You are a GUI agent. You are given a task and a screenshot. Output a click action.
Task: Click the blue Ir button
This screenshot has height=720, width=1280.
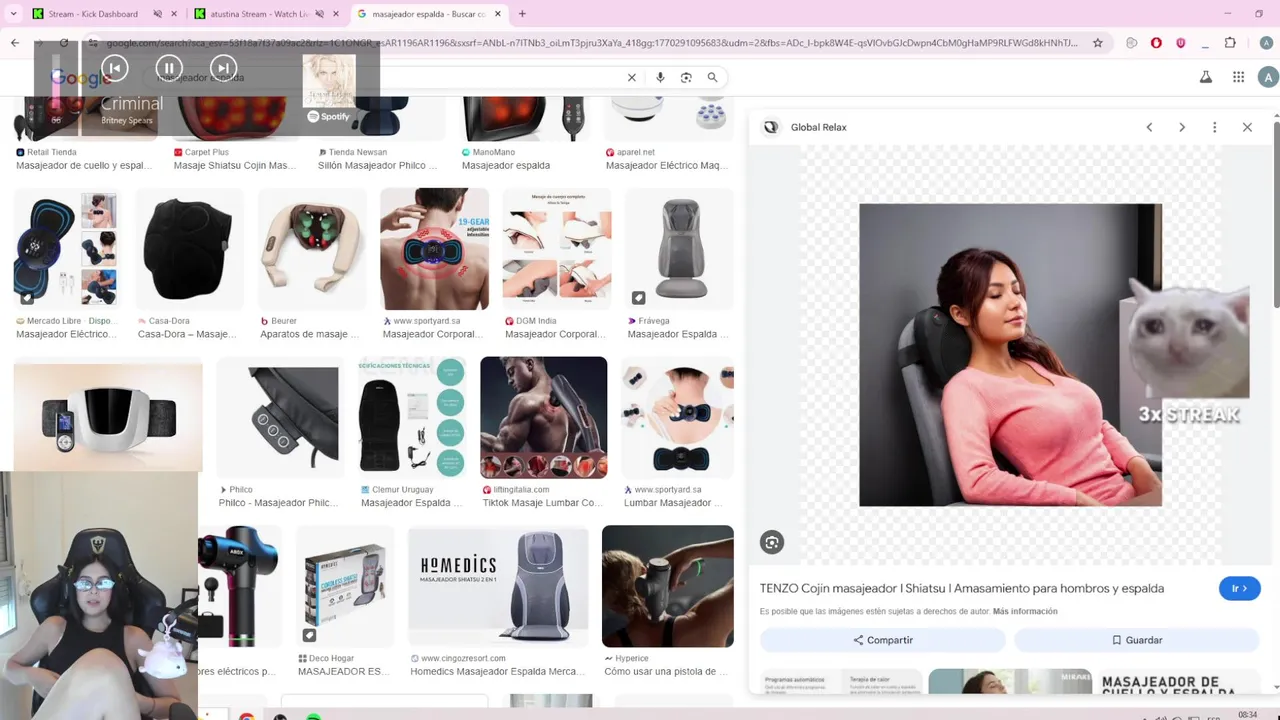(1239, 589)
